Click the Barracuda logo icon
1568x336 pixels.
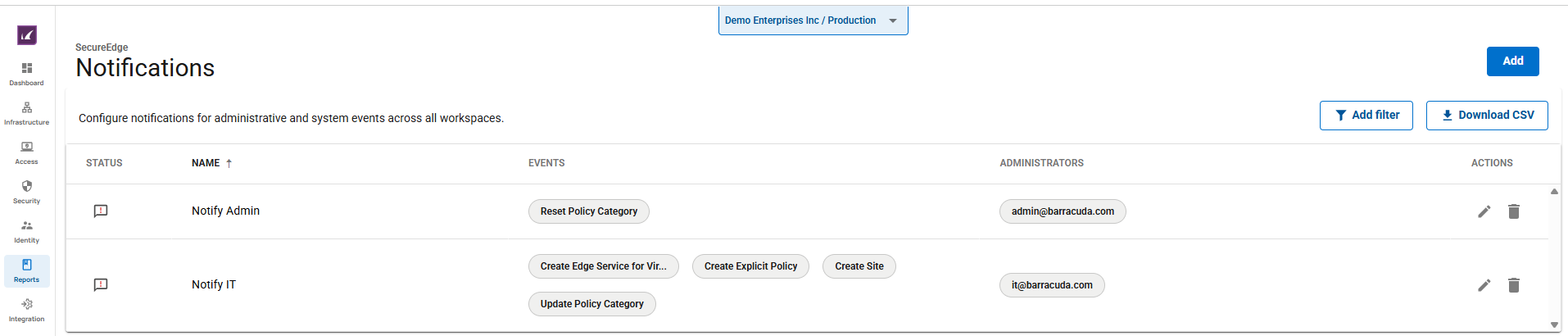[x=27, y=35]
